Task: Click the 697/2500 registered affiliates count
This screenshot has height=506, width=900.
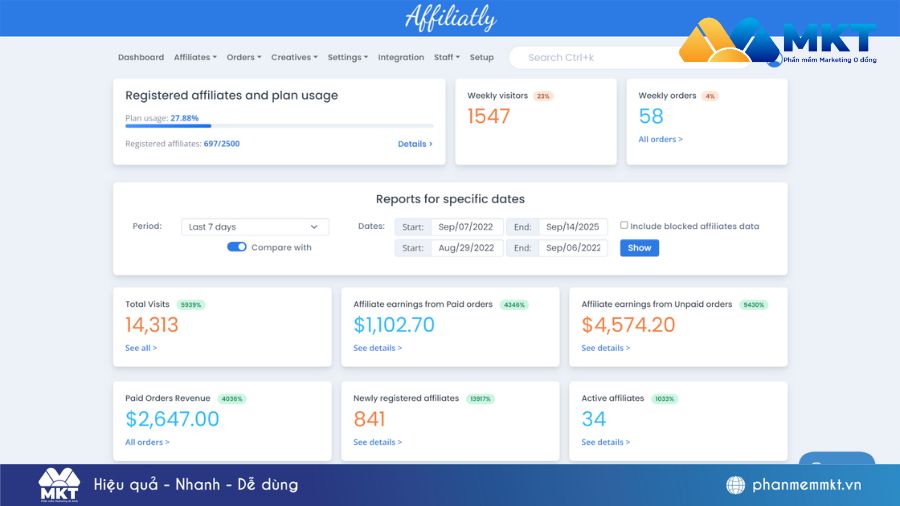Action: [x=222, y=144]
